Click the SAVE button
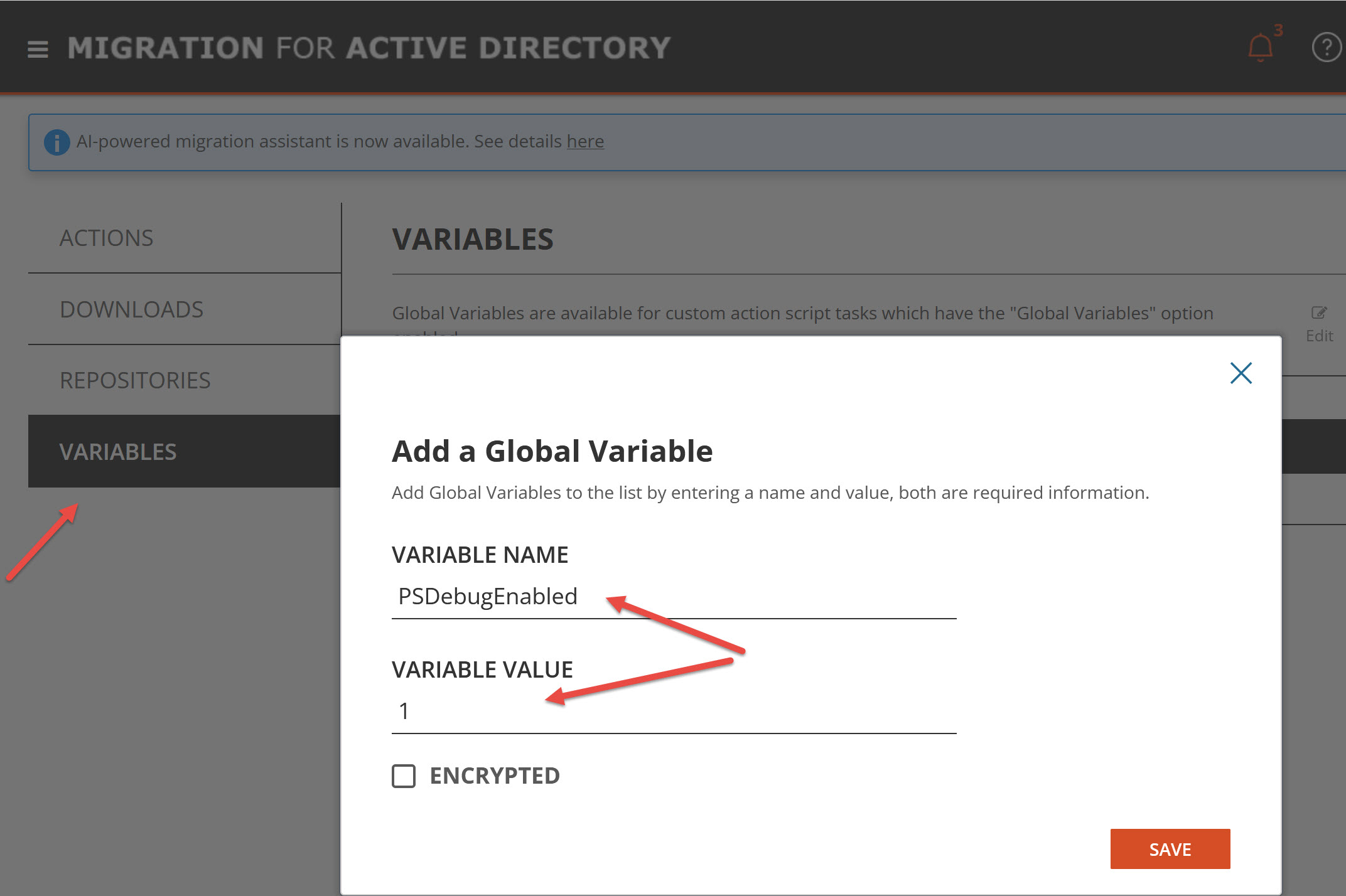Image resolution: width=1346 pixels, height=896 pixels. coord(1170,849)
